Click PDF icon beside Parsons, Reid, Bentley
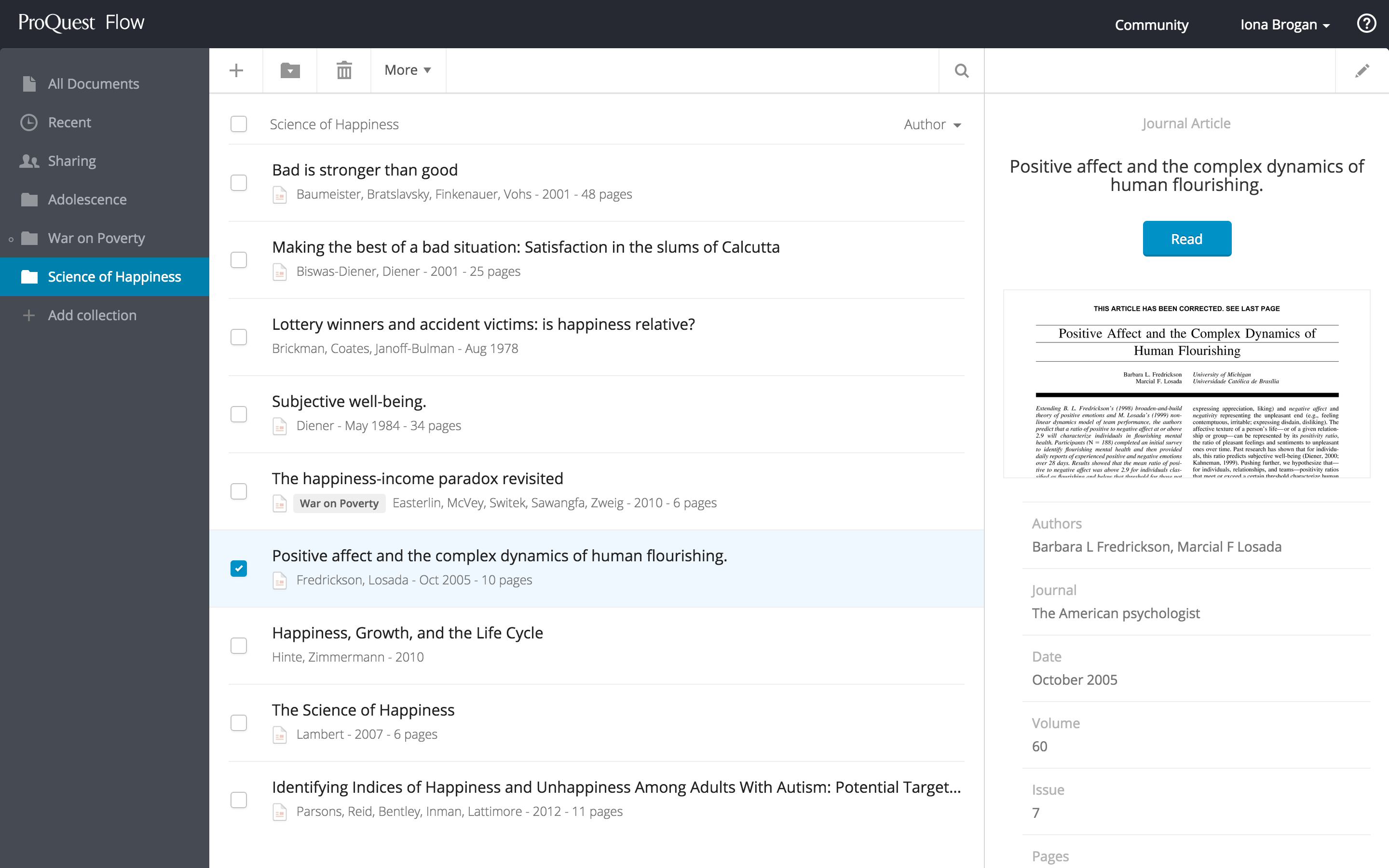The height and width of the screenshot is (868, 1389). pos(280,812)
